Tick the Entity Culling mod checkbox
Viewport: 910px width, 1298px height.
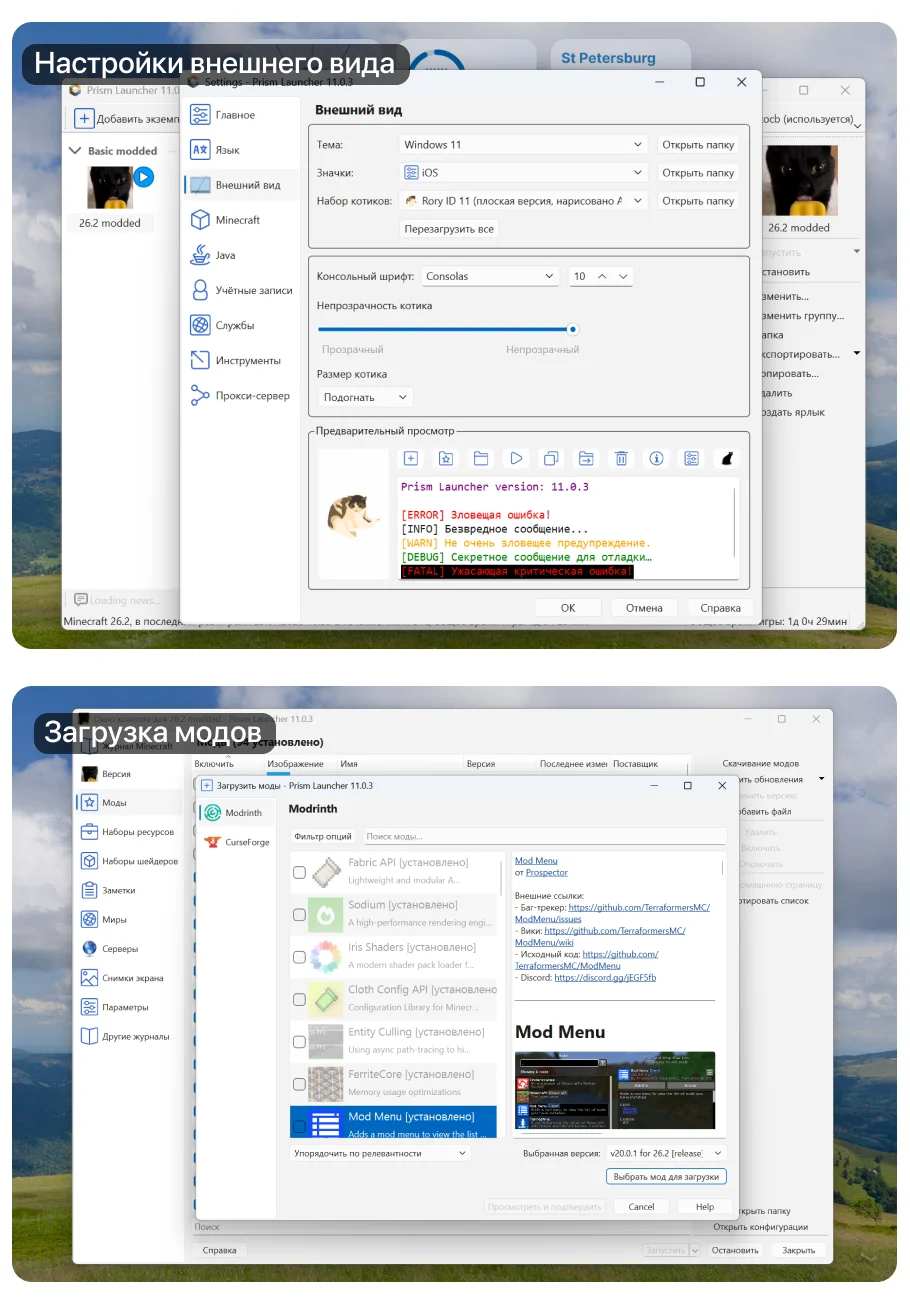pos(299,1042)
